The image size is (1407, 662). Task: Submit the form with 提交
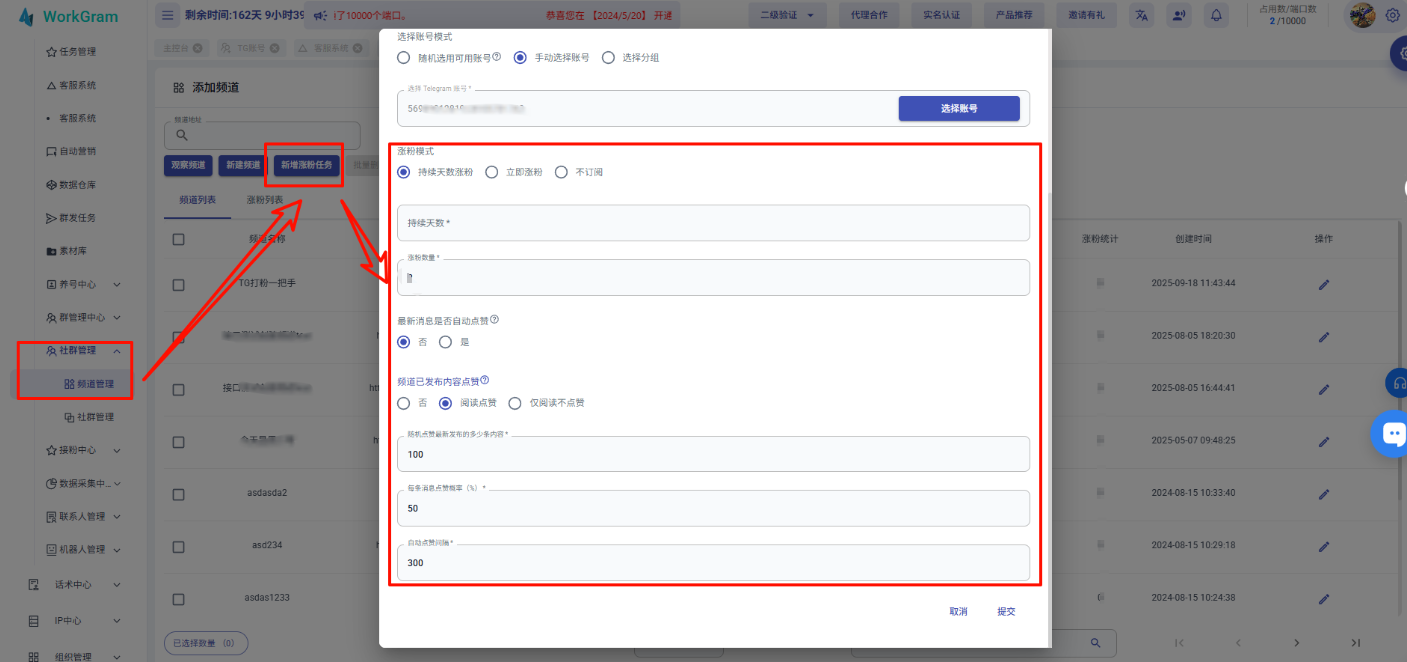click(x=1006, y=612)
